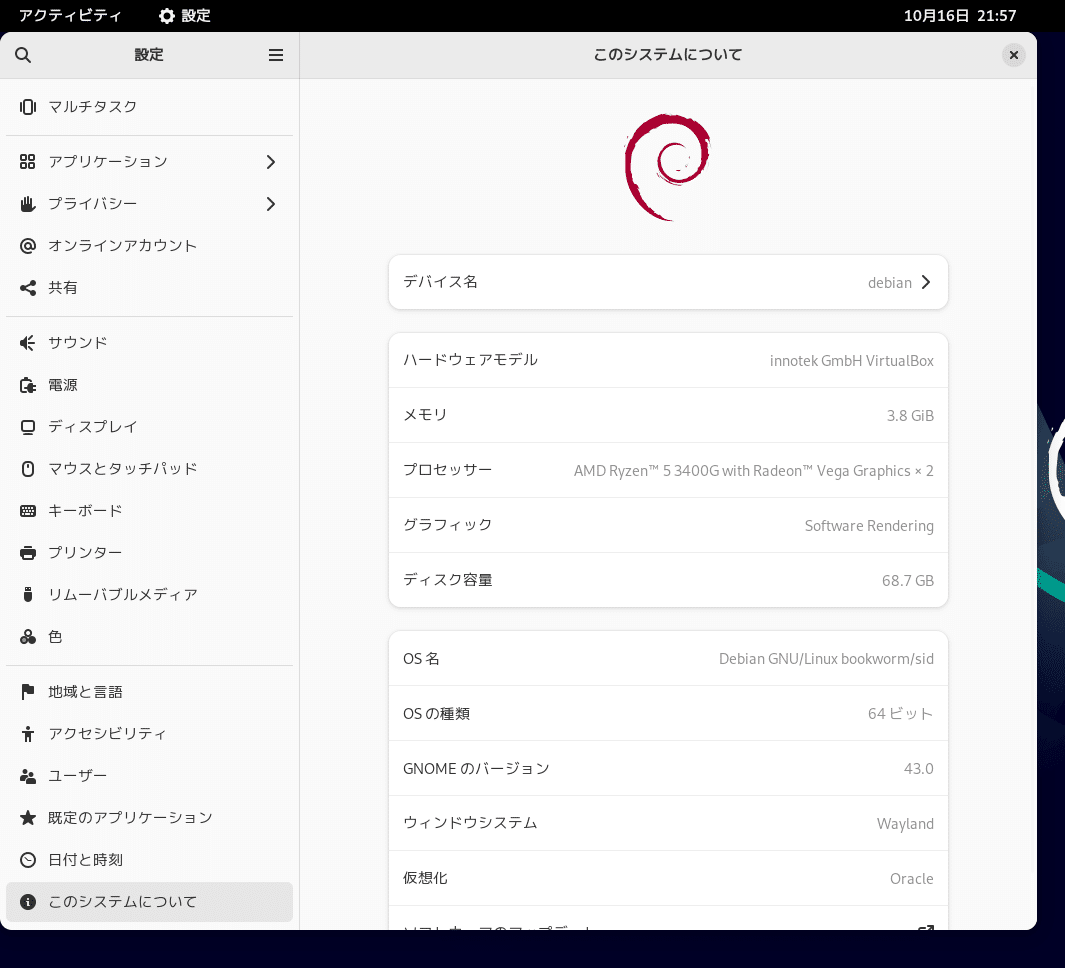
Task: Click the キーボード keyboard icon
Action: coord(28,511)
